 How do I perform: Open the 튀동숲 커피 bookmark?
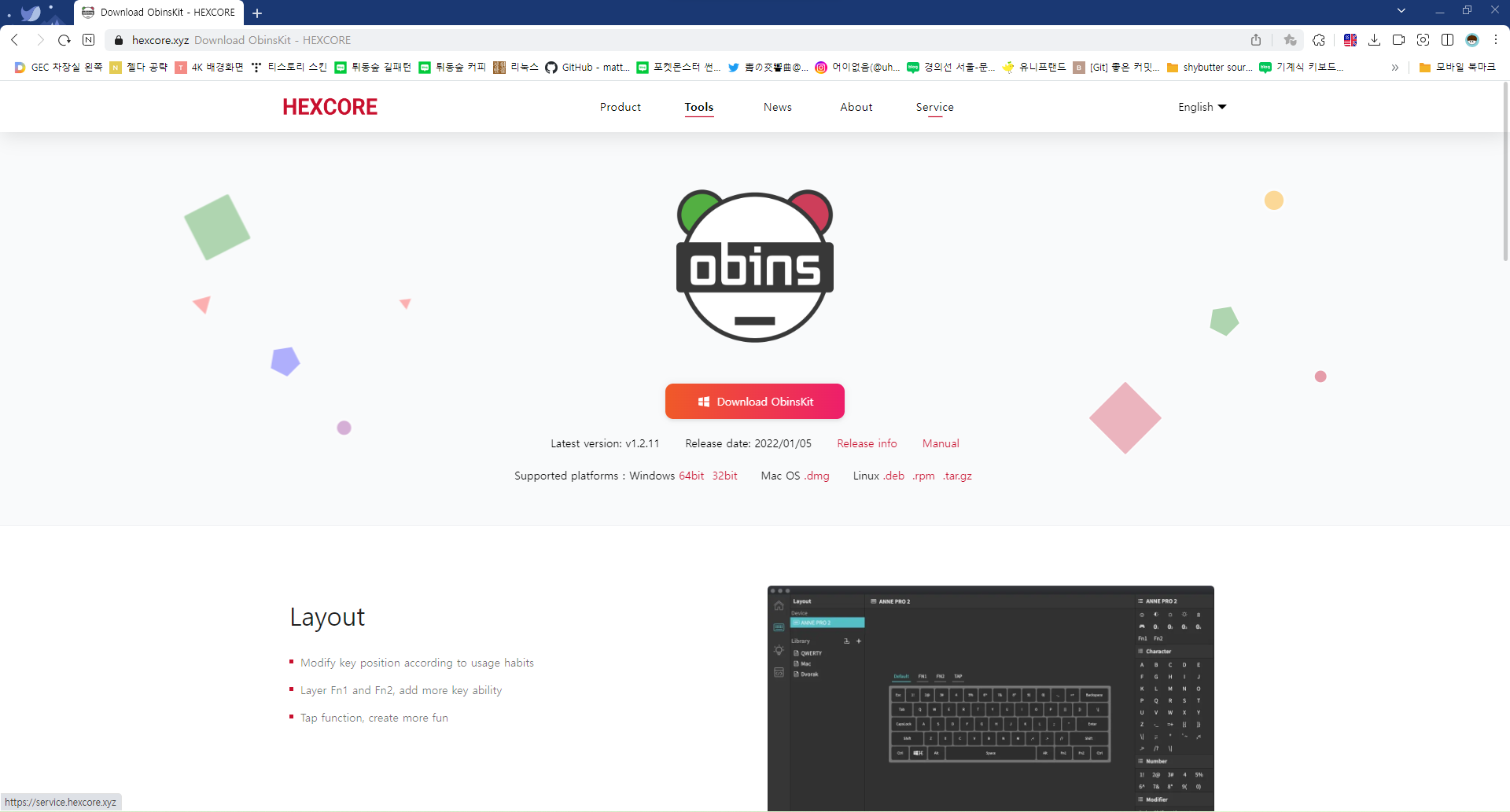(x=452, y=68)
